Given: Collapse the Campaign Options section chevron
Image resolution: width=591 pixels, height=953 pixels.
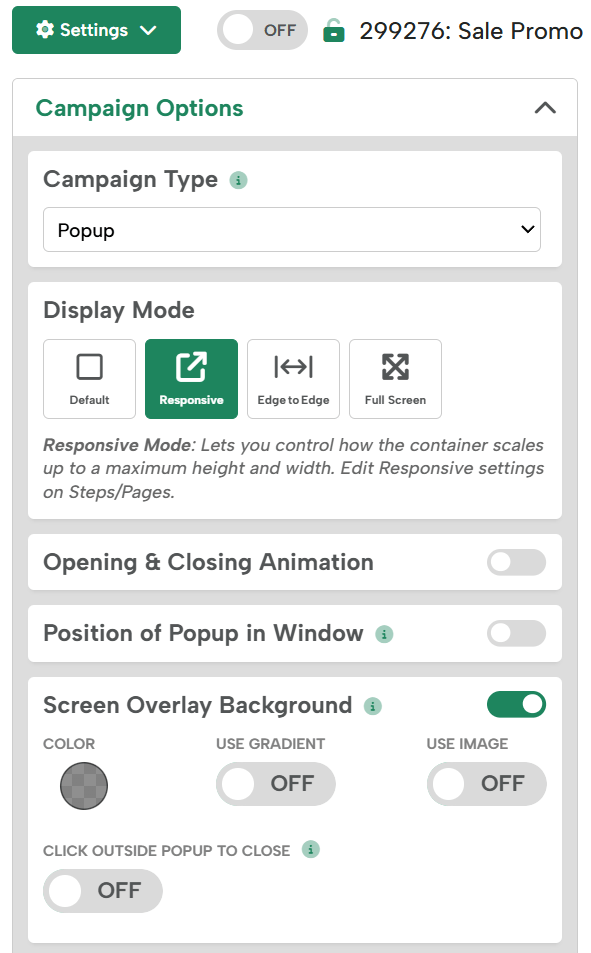Looking at the screenshot, I should click(x=545, y=108).
